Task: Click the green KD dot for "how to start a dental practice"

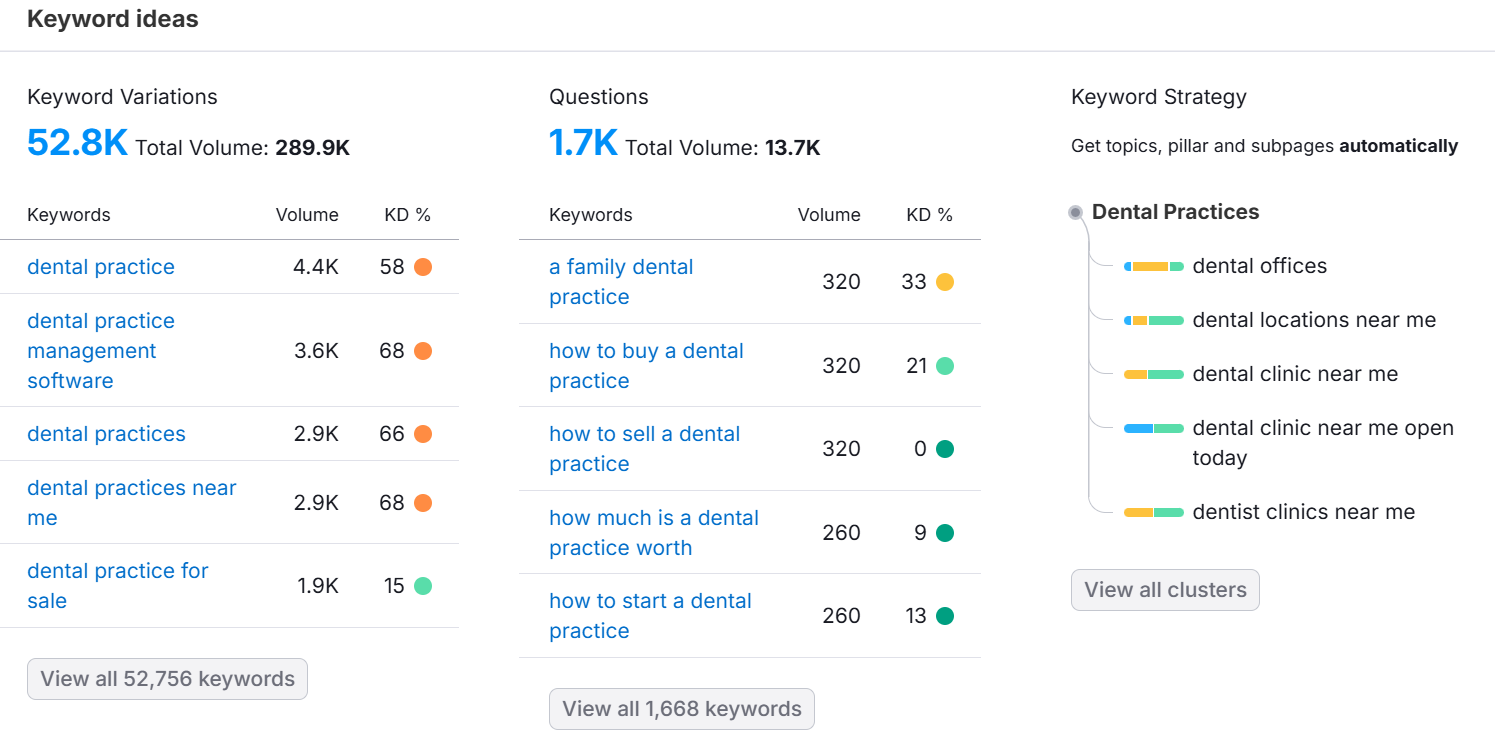Action: click(x=944, y=615)
